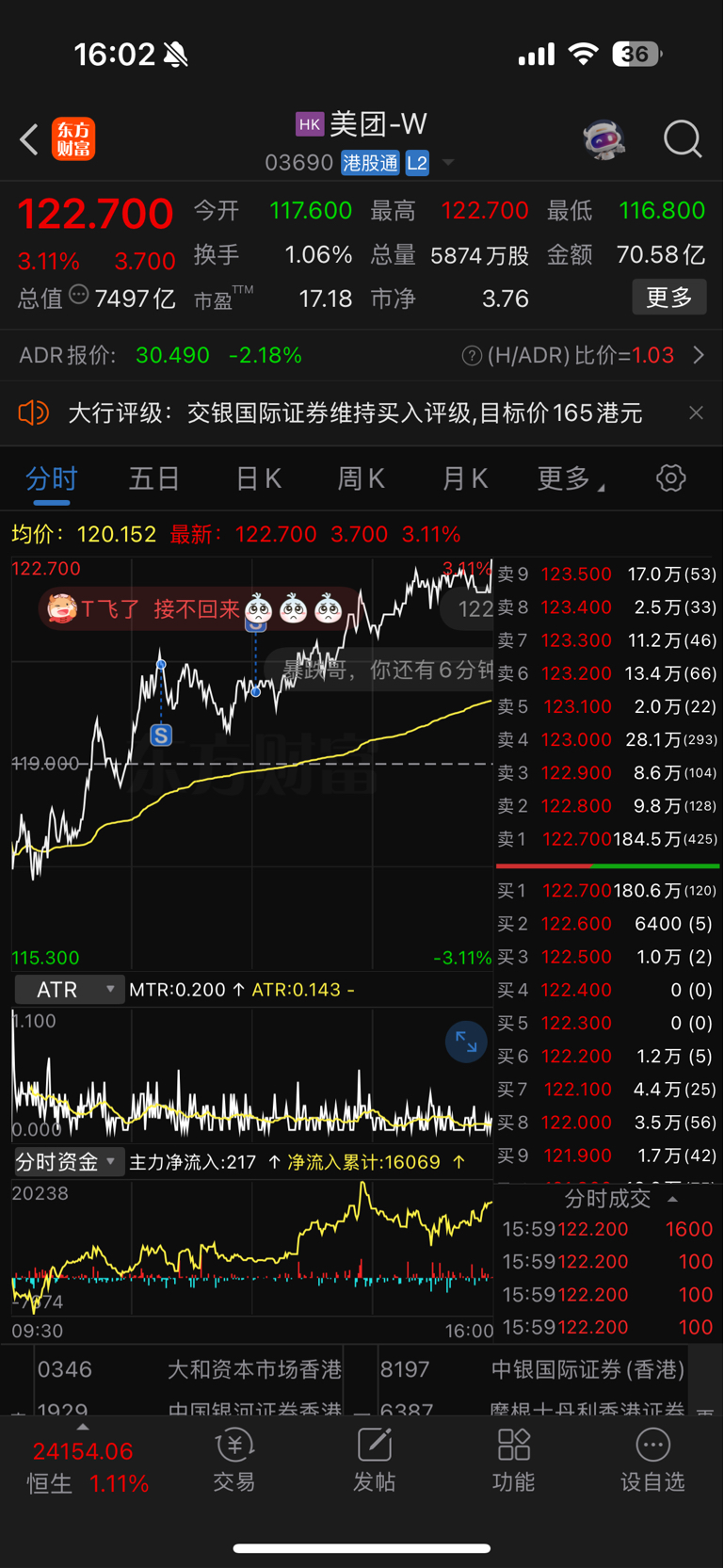724x1568 pixels.
Task: Dismiss the rating news banner
Action: (696, 412)
